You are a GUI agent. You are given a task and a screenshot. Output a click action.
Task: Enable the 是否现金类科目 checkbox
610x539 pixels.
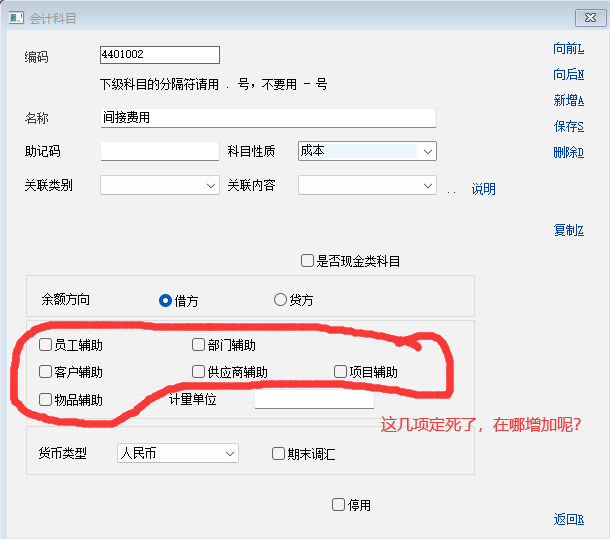point(308,261)
